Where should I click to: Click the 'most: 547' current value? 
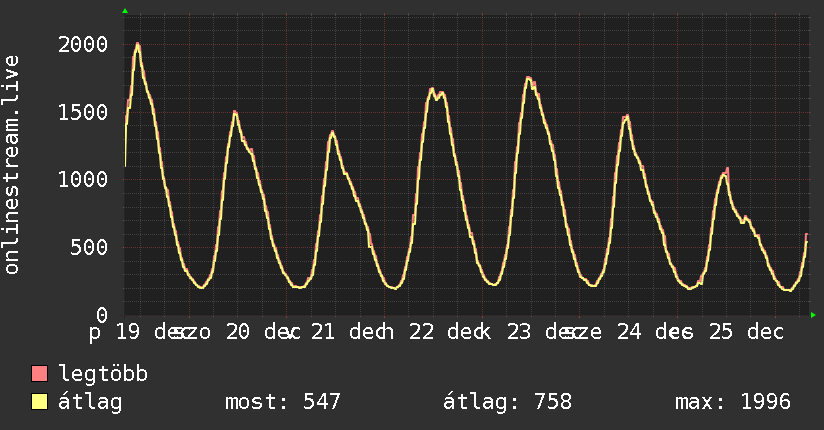[283, 402]
